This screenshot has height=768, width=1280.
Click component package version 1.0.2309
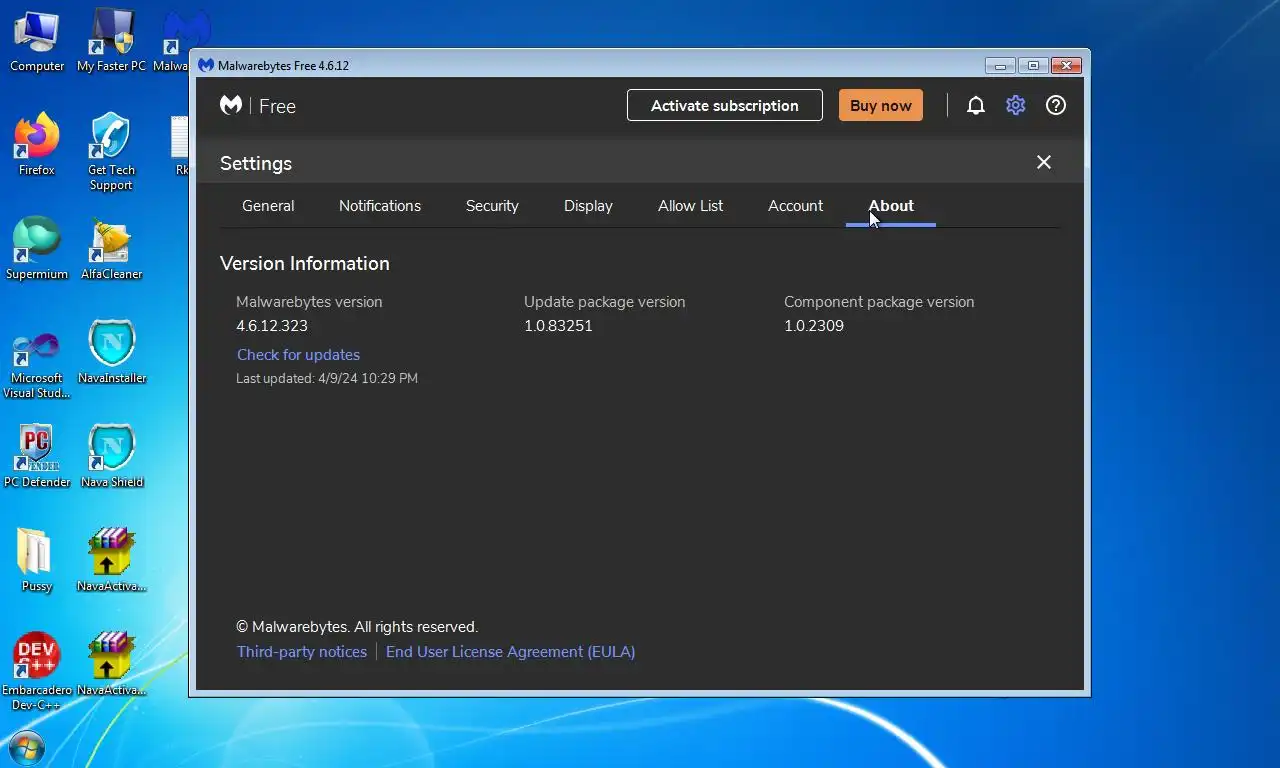pos(814,326)
